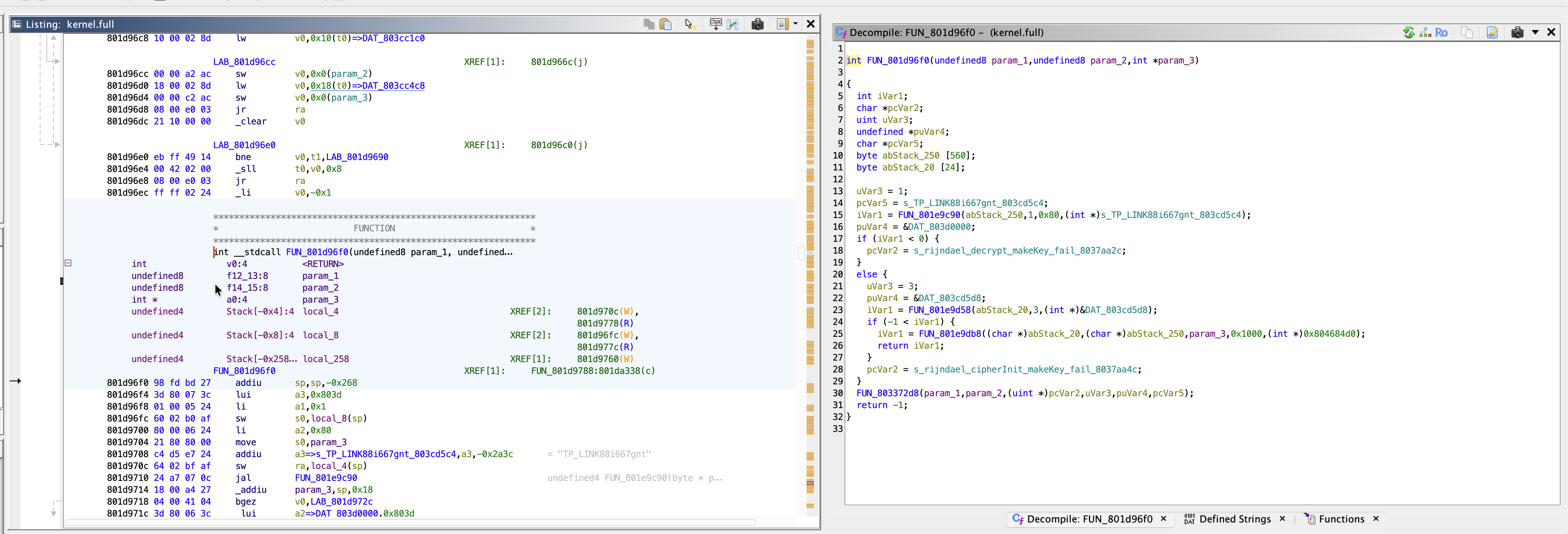The height and width of the screenshot is (534, 1568).
Task: Click the Export/Edit notepad pencil icon
Action: pos(1493,33)
